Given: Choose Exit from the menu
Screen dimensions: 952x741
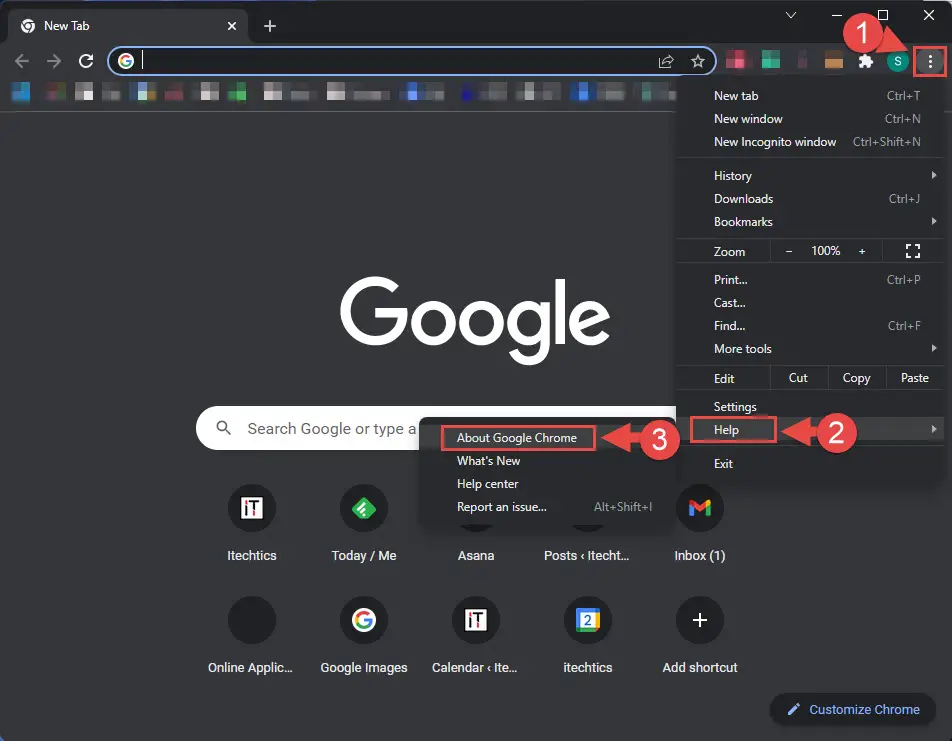Looking at the screenshot, I should pos(811,464).
